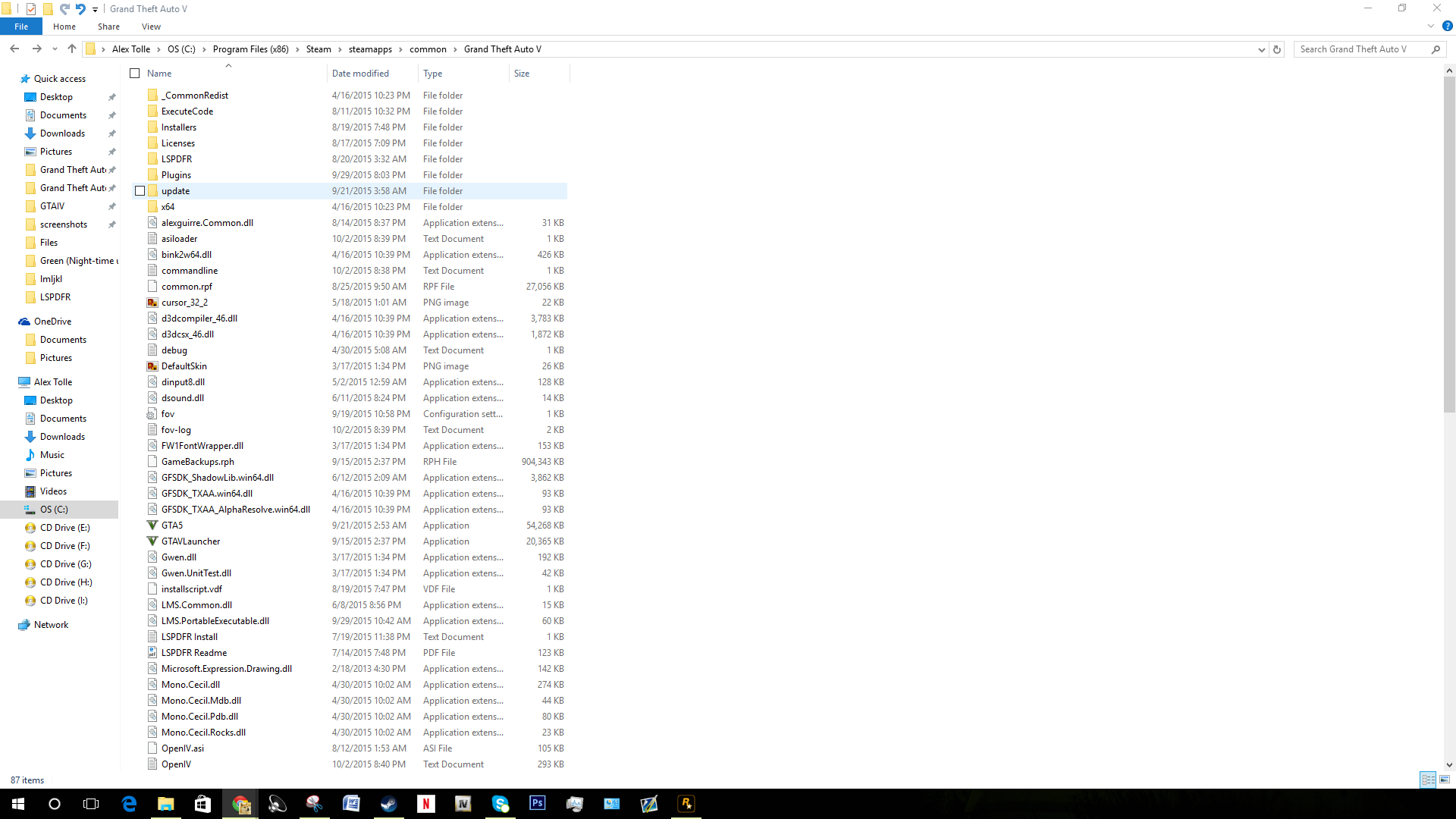
Task: Go up one folder level with the up arrow
Action: (72, 49)
